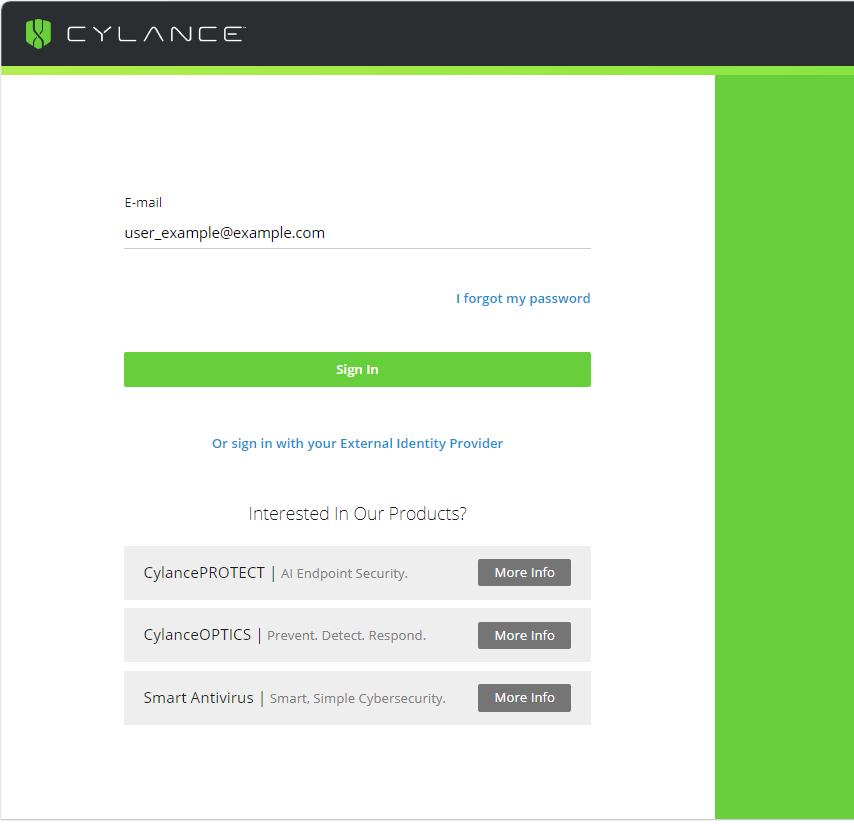Select the 'CylanceOPTICS' product name

(197, 635)
